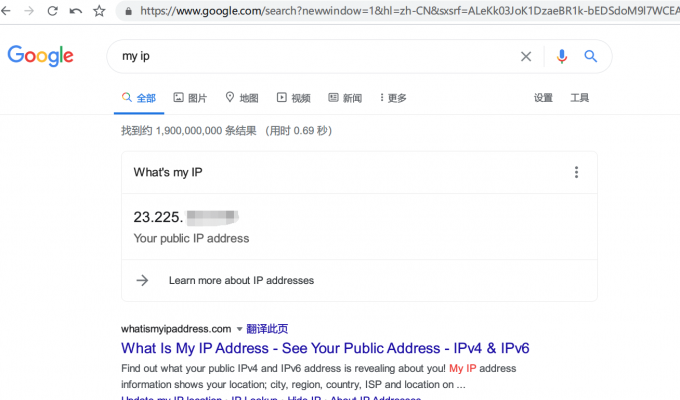
Task: Switch to the 视频 videos tab
Action: [x=294, y=98]
